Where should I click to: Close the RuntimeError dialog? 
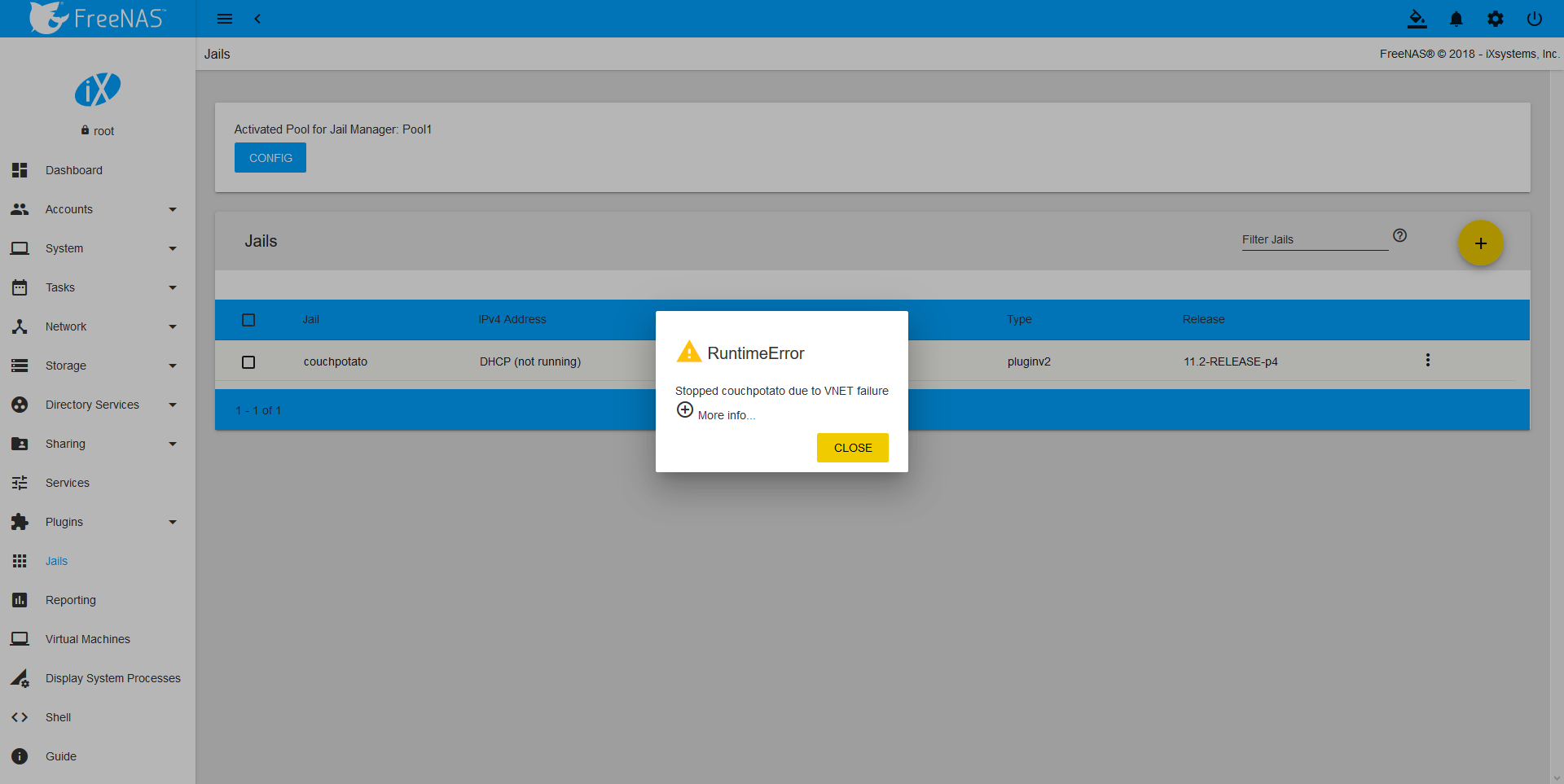852,448
